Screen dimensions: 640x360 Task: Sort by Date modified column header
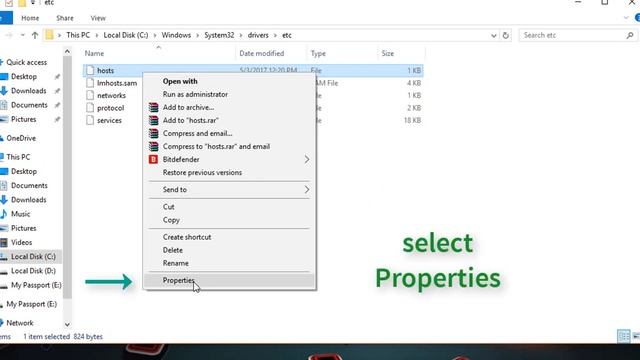(x=262, y=53)
